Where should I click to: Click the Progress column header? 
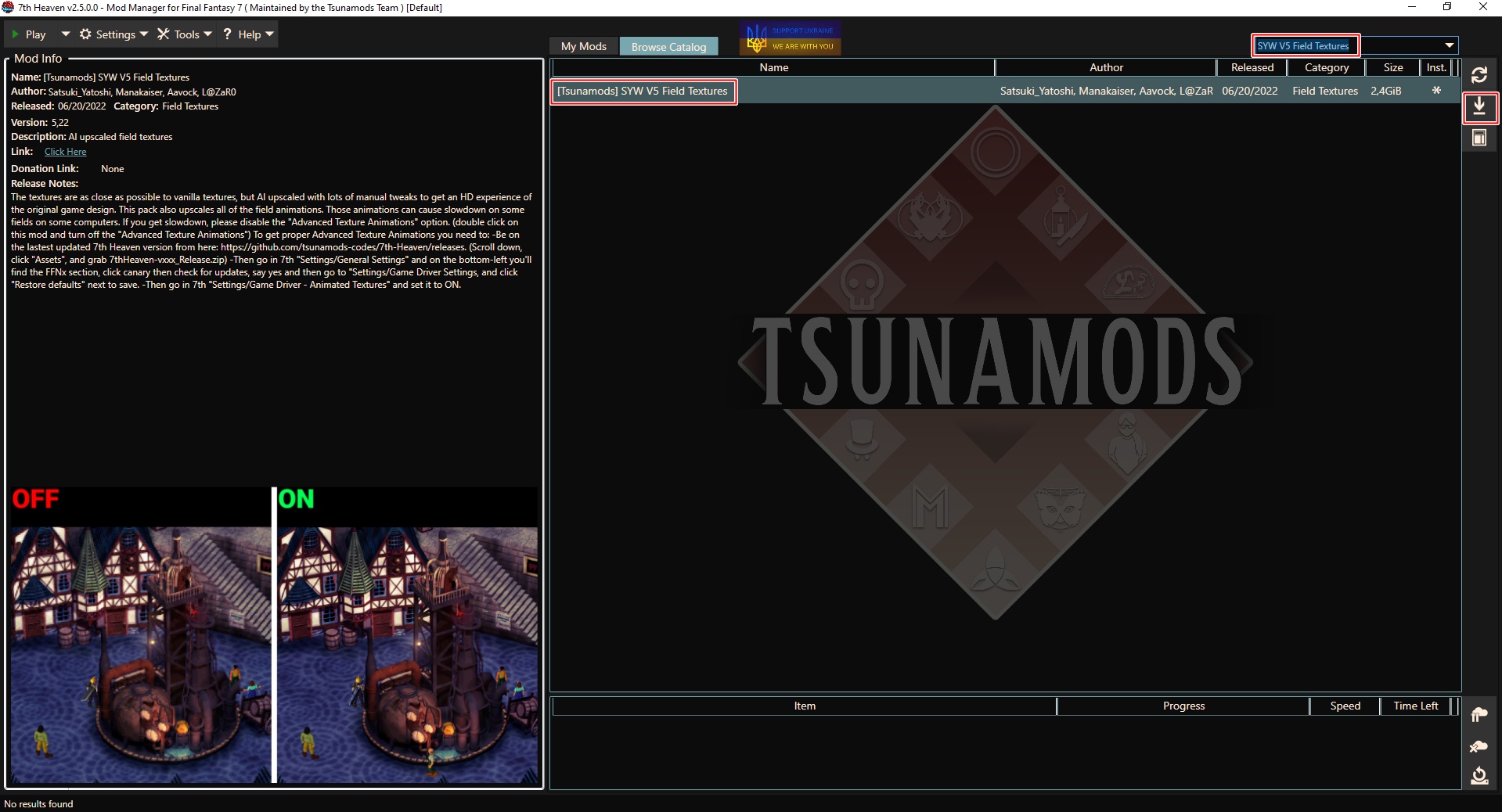1183,706
